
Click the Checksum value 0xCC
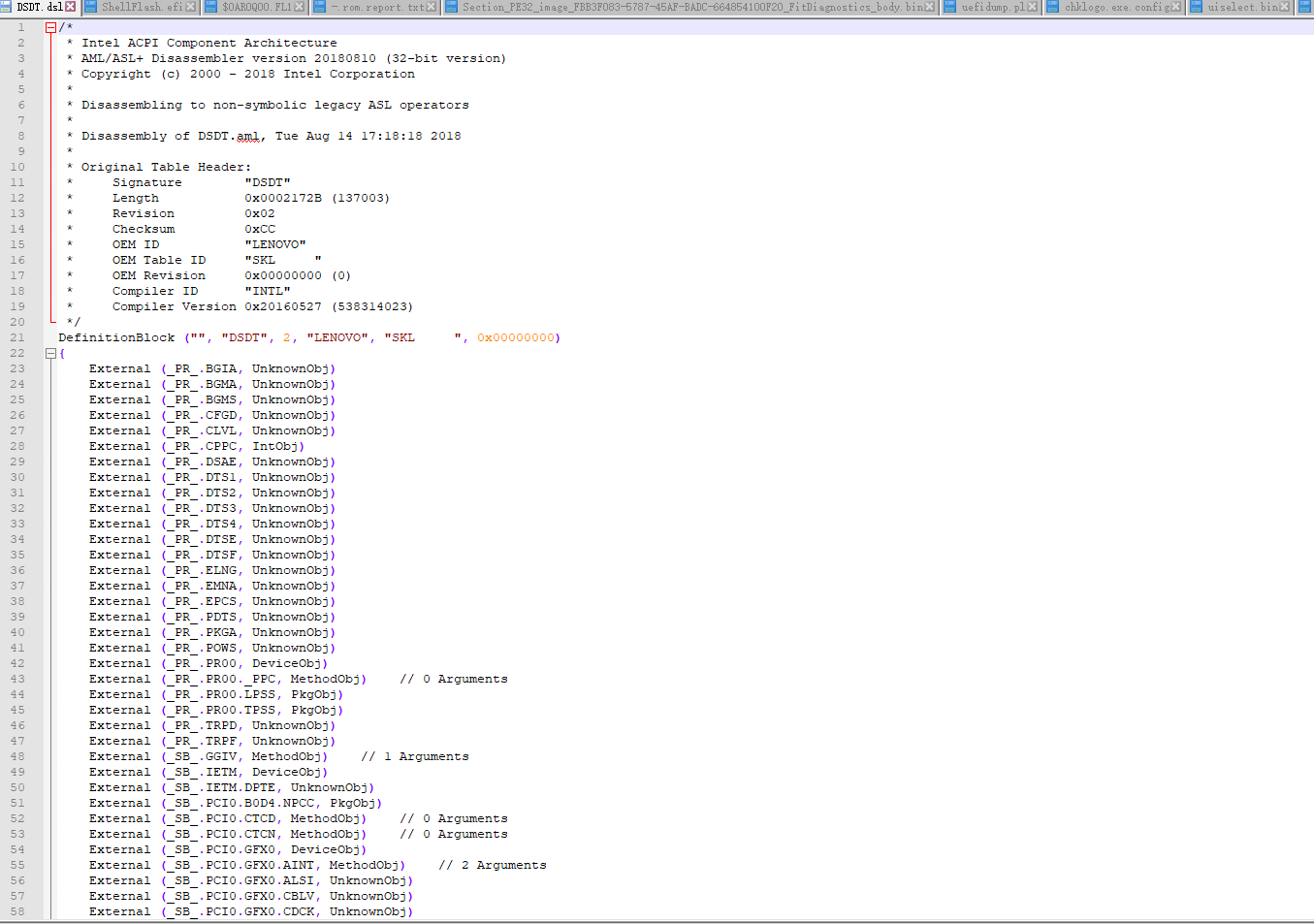pyautogui.click(x=260, y=229)
